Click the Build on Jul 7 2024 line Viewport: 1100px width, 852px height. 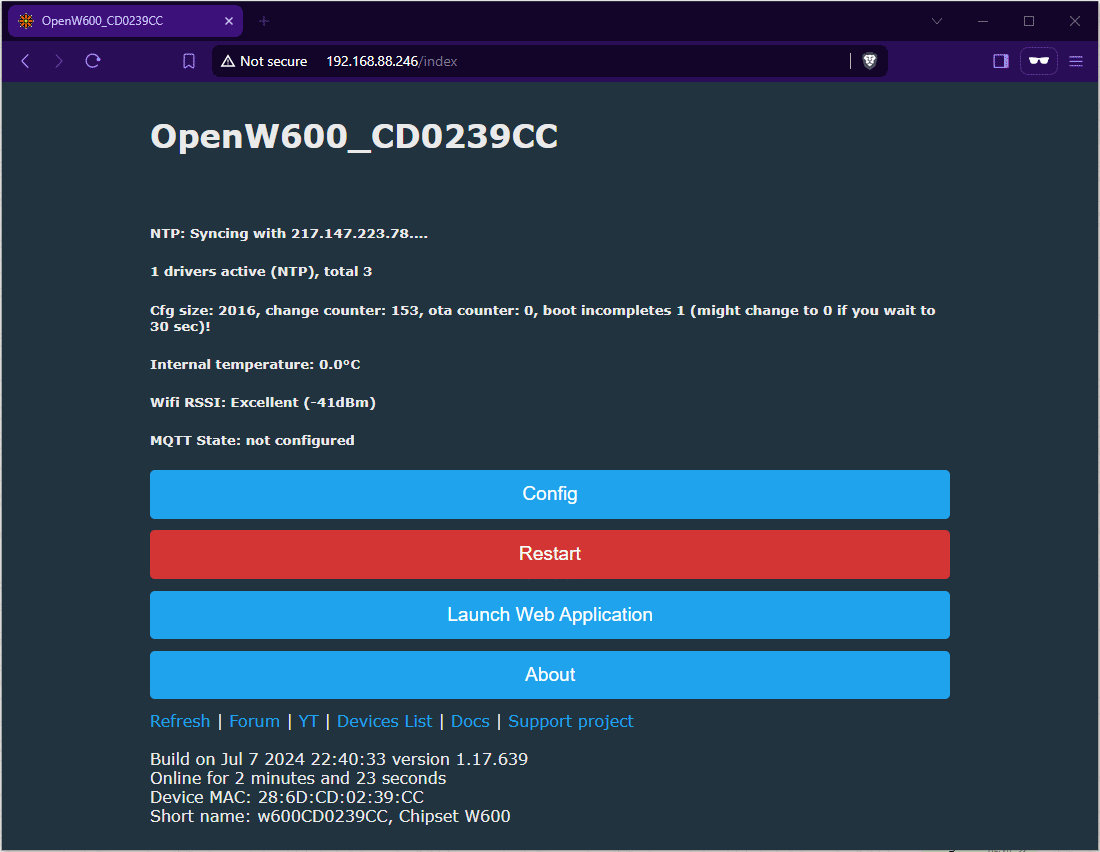(x=339, y=759)
